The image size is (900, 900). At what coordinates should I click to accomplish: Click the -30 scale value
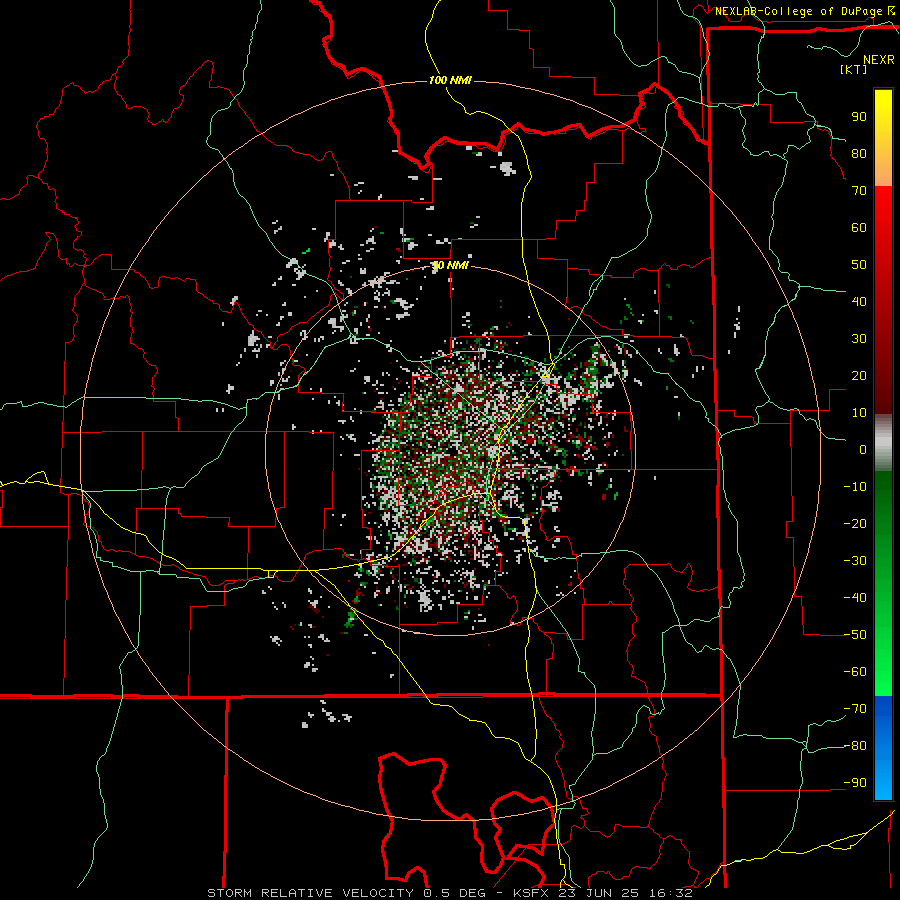click(855, 561)
